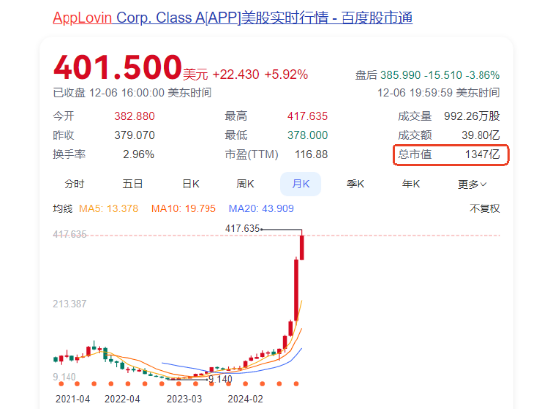Click the MA10: 19.795 indicator
This screenshot has height=409, width=550.
pyautogui.click(x=183, y=209)
